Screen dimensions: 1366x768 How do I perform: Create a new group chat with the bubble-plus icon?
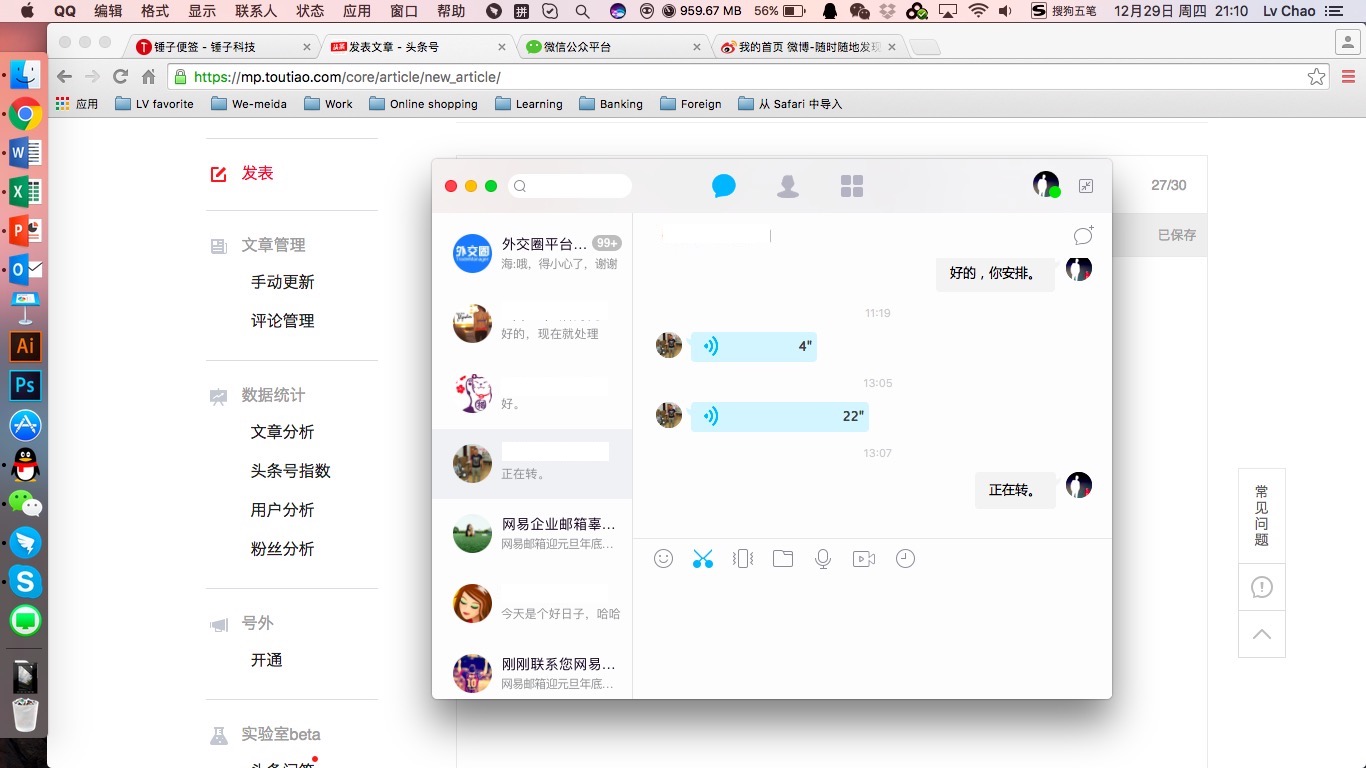(x=1083, y=236)
